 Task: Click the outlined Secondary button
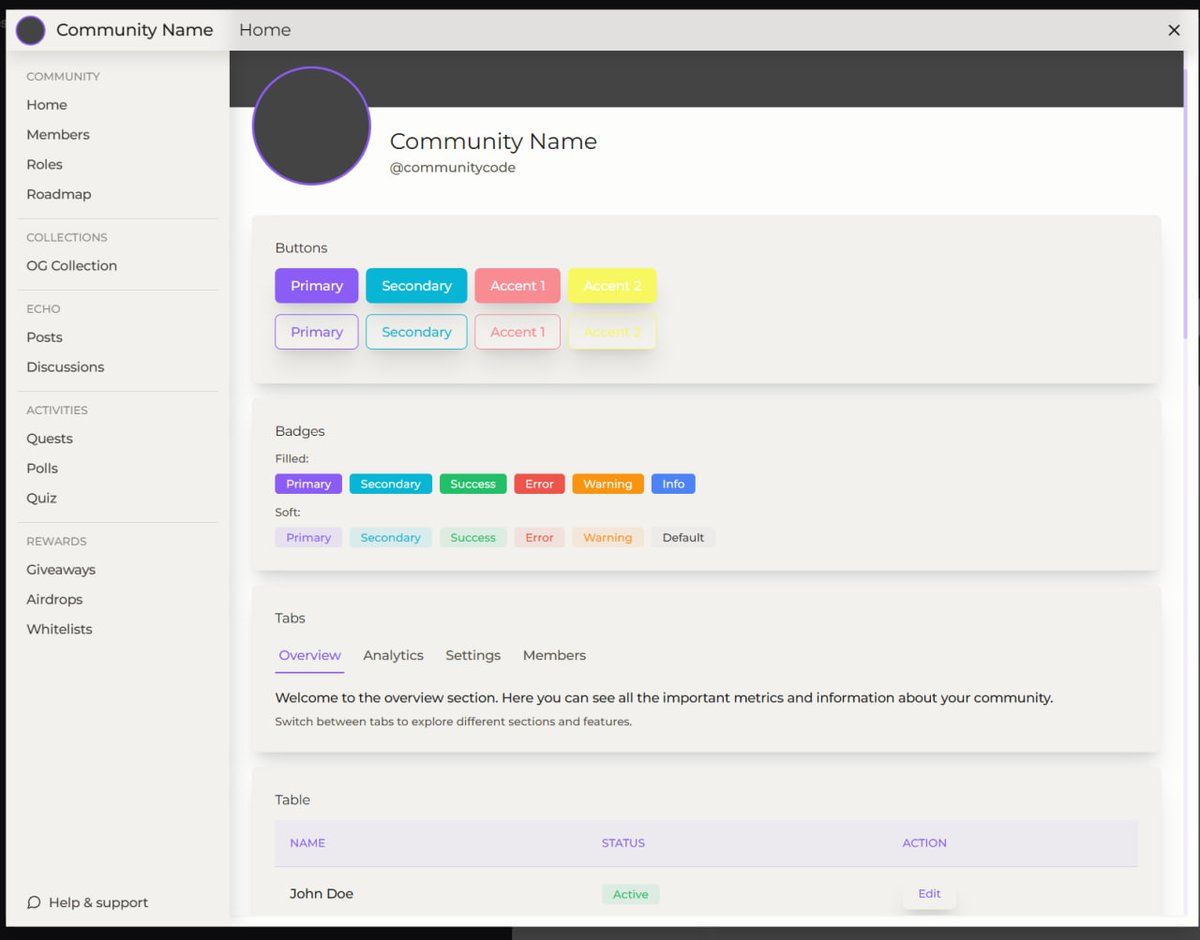(416, 332)
